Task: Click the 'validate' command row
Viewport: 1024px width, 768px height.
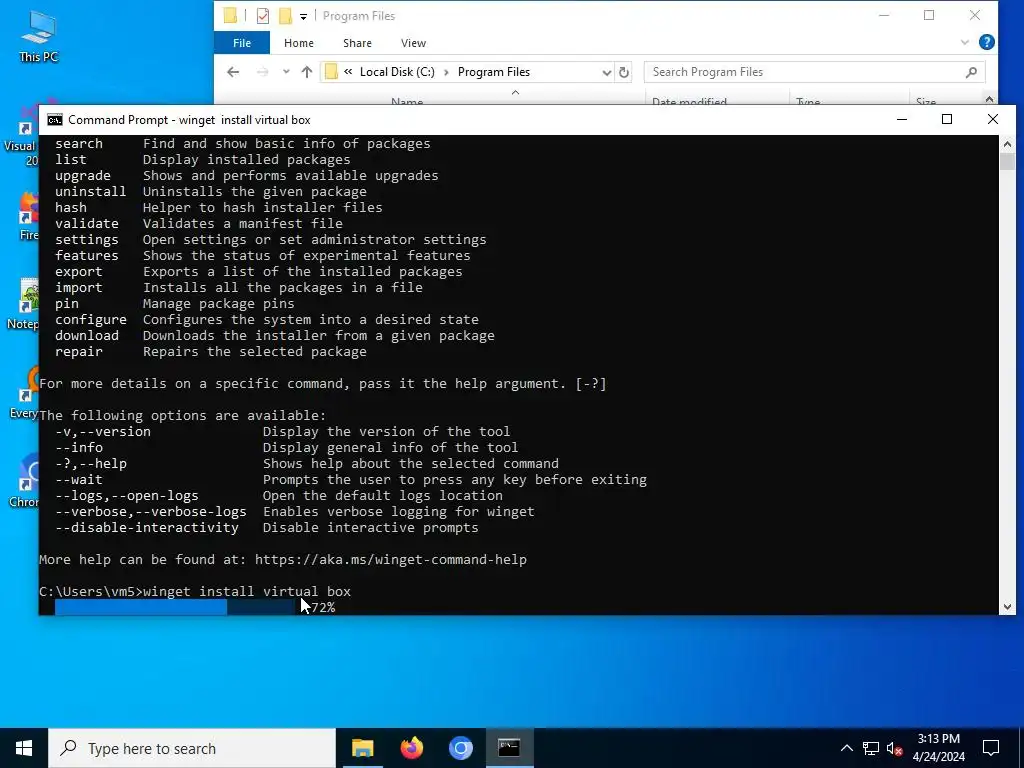Action: pyautogui.click(x=199, y=224)
